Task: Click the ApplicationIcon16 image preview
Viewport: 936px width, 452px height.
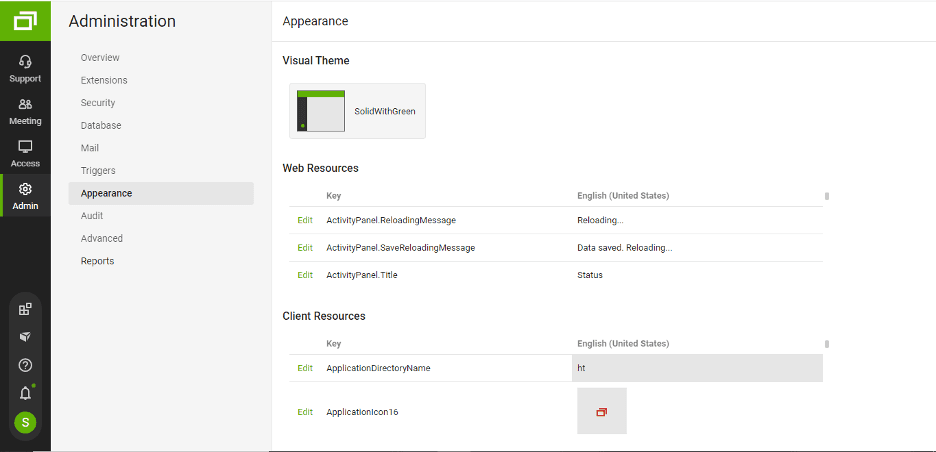Action: 601,411
